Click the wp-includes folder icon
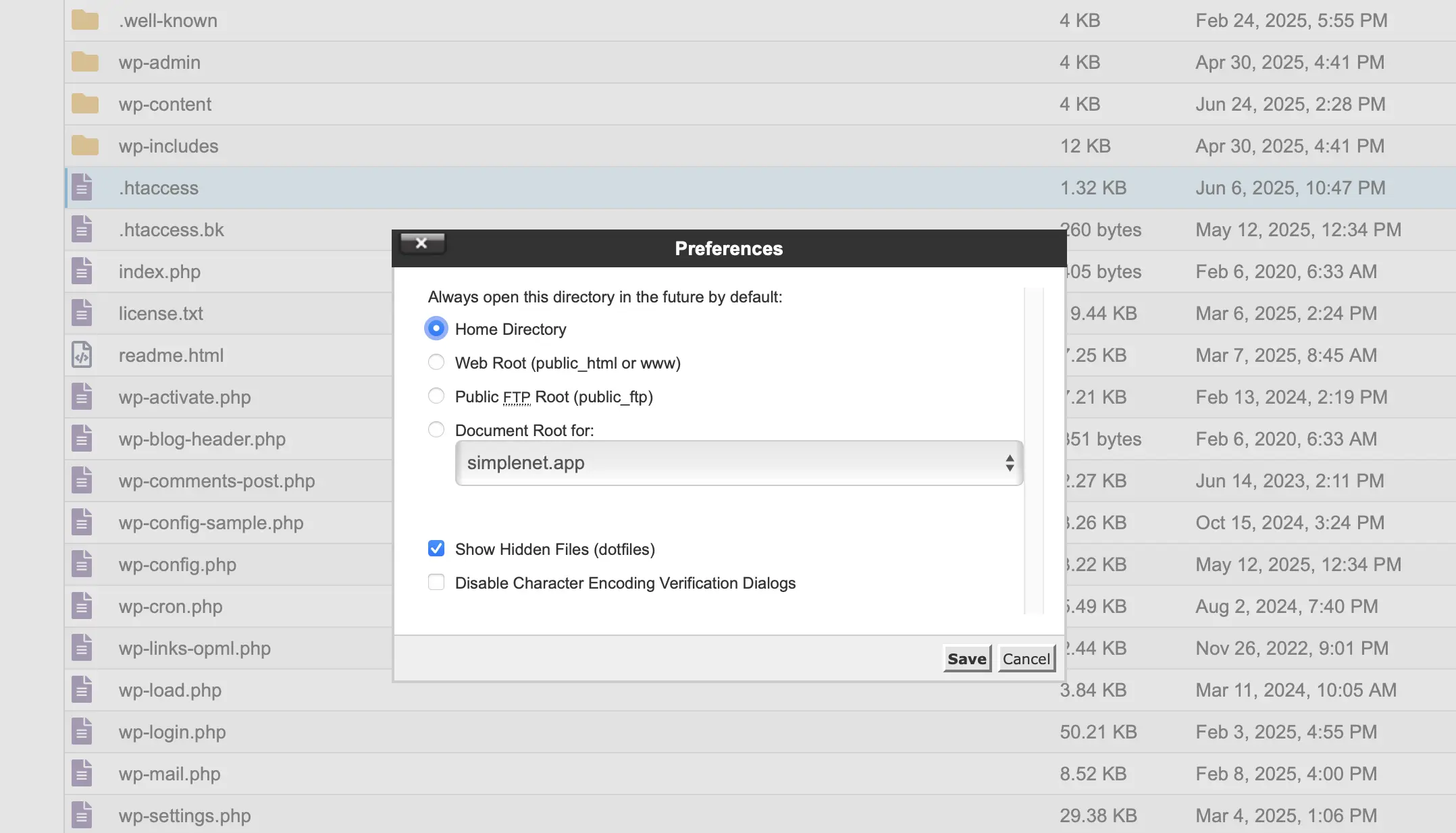 coord(84,146)
